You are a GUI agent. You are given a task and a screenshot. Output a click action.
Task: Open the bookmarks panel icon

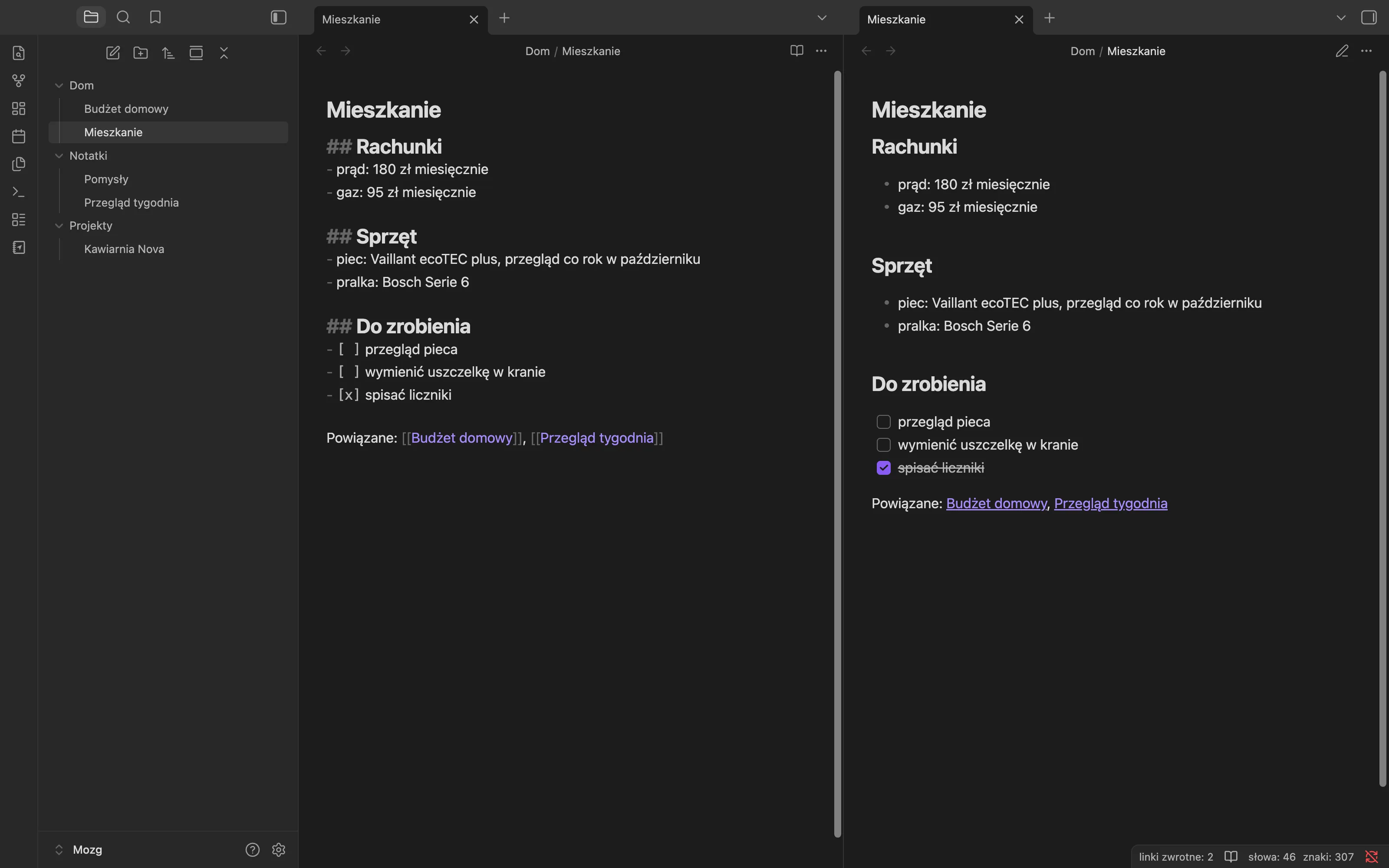(x=155, y=17)
